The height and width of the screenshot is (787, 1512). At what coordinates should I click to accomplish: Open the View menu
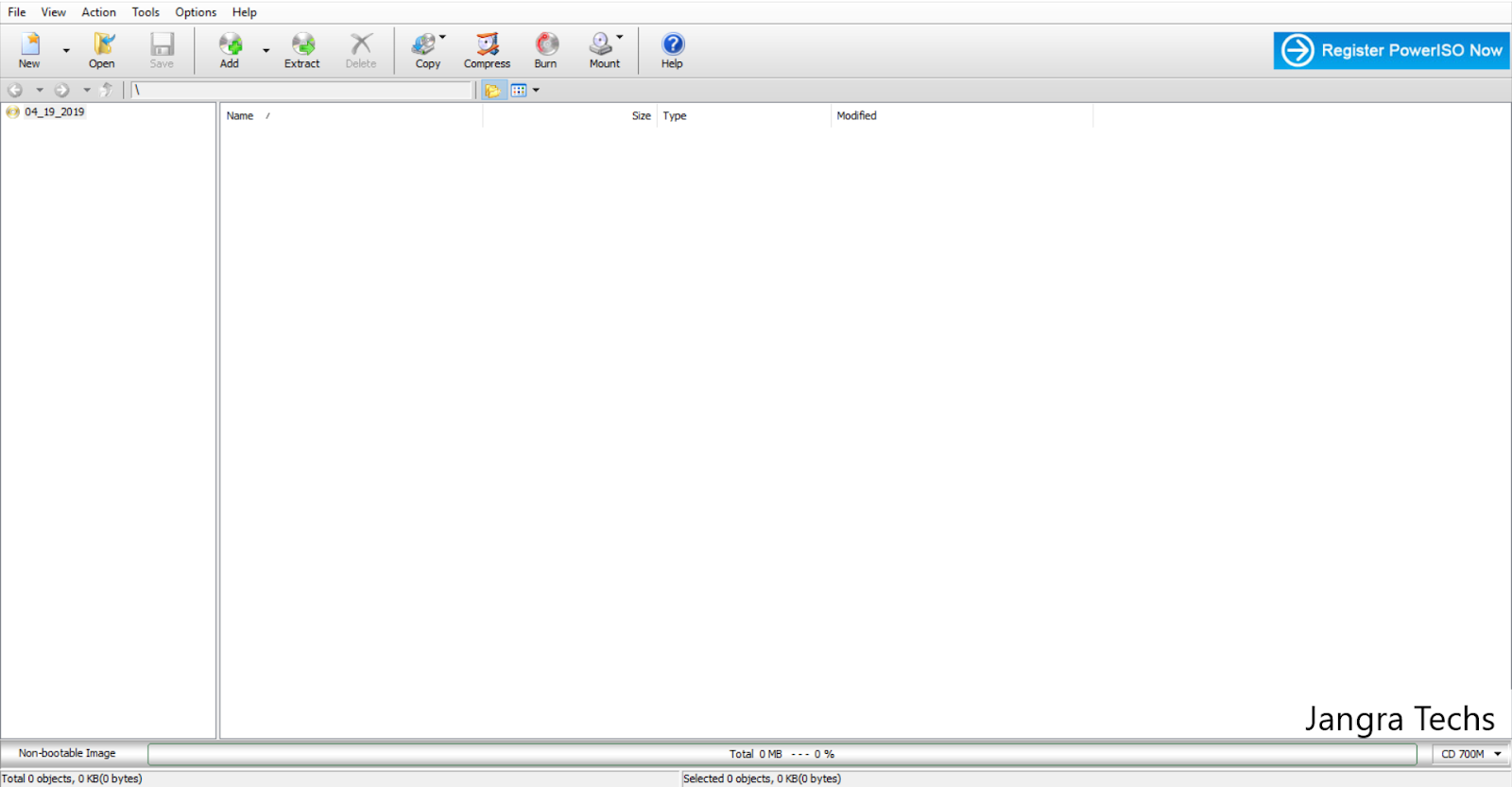click(x=54, y=12)
